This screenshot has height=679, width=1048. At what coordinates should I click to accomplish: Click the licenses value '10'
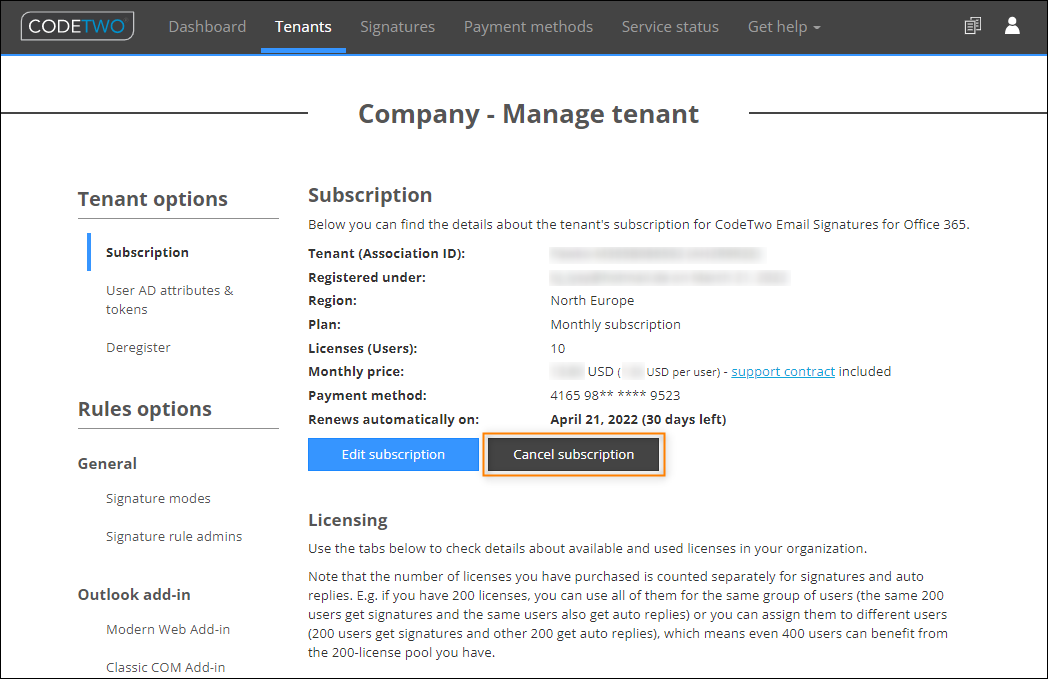click(557, 349)
